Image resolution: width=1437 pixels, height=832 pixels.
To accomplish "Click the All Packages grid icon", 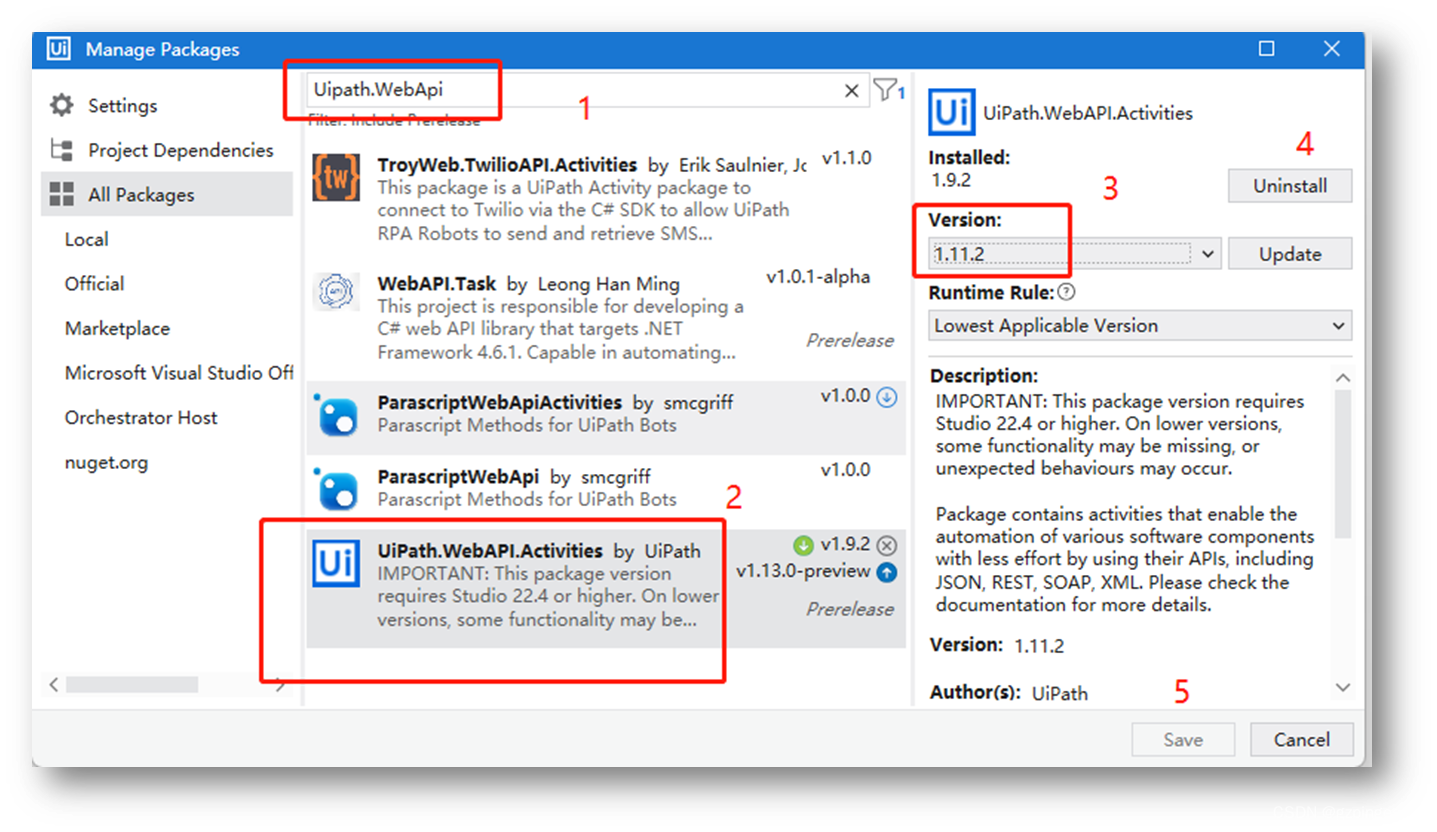I will pos(62,195).
